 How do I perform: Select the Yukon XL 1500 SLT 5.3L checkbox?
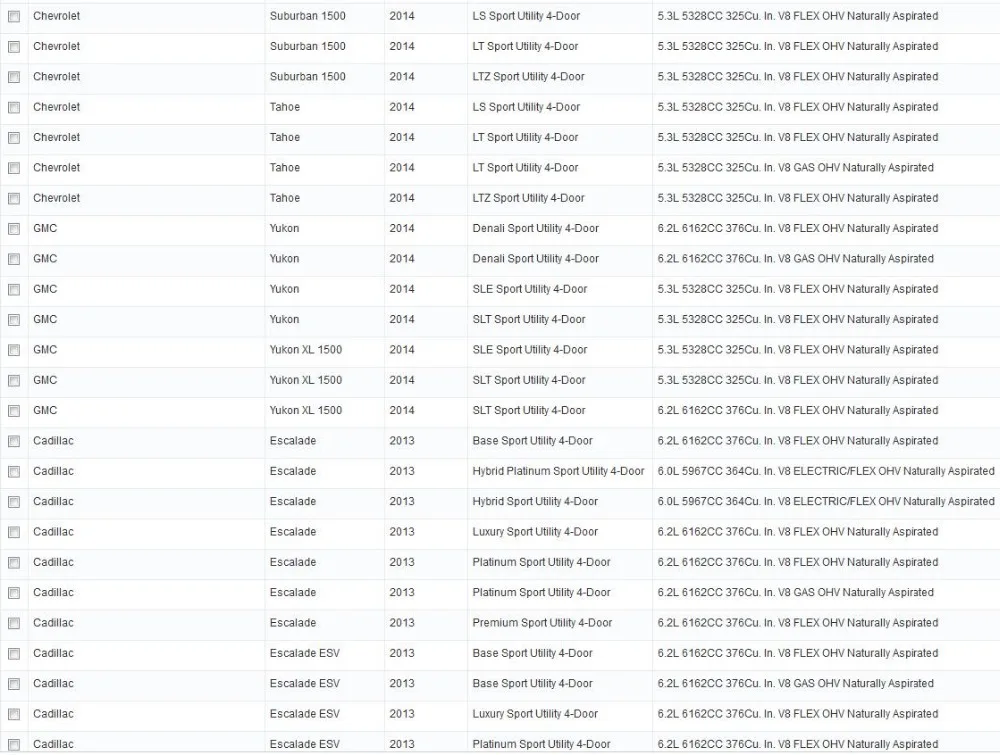click(14, 381)
